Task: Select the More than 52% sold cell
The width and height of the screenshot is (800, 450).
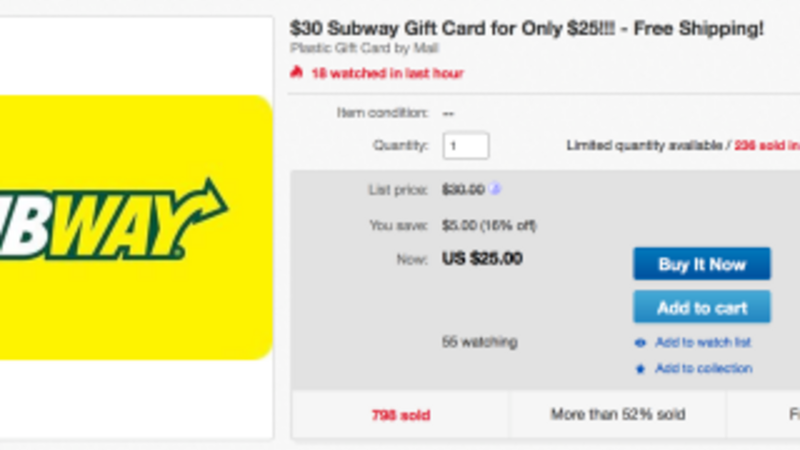Action: [617, 414]
